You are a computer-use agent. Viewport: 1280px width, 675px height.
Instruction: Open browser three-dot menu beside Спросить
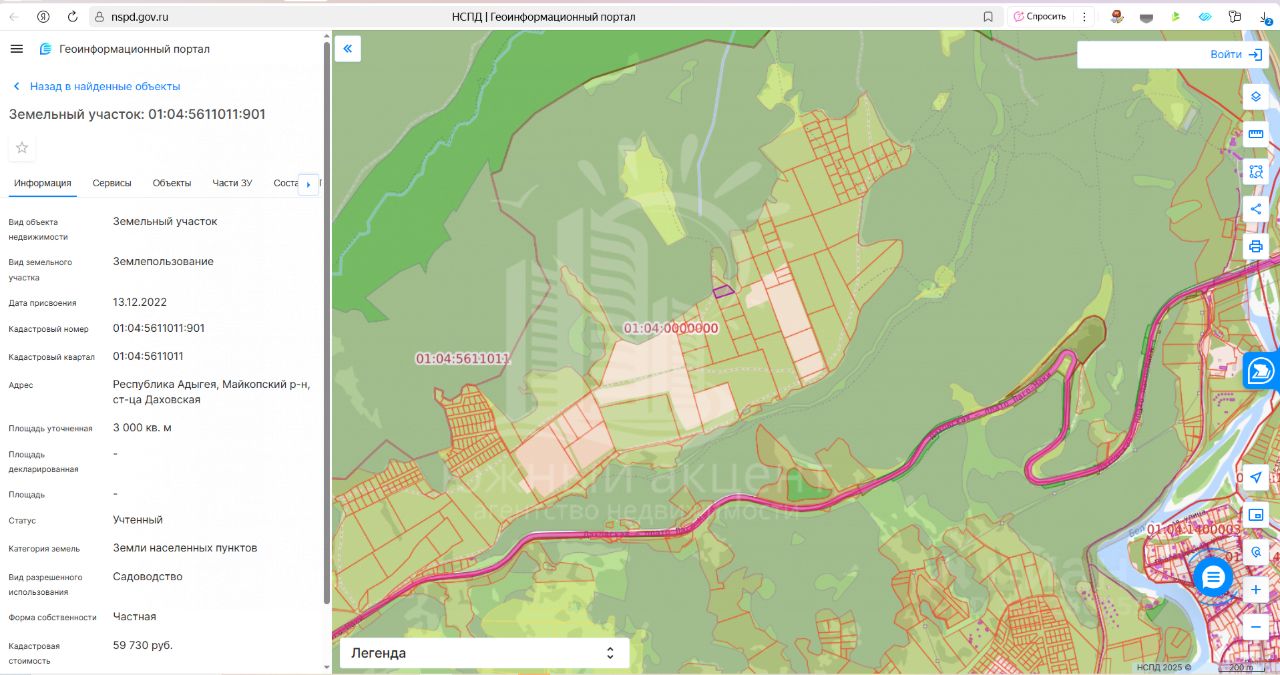click(x=1084, y=16)
